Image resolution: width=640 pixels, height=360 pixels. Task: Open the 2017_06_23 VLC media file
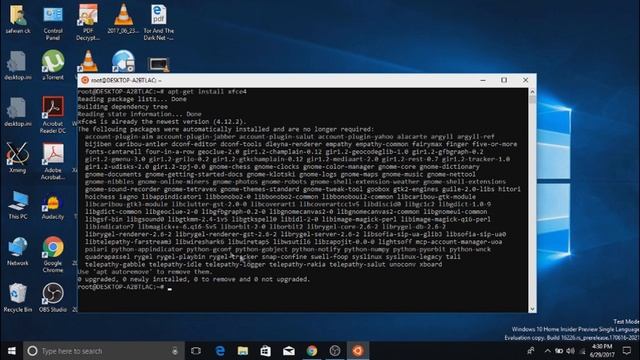pyautogui.click(x=123, y=19)
